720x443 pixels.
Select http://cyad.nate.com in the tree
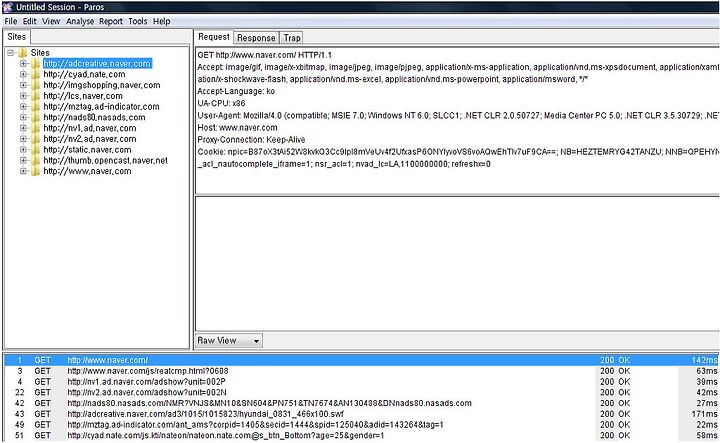pyautogui.click(x=84, y=74)
